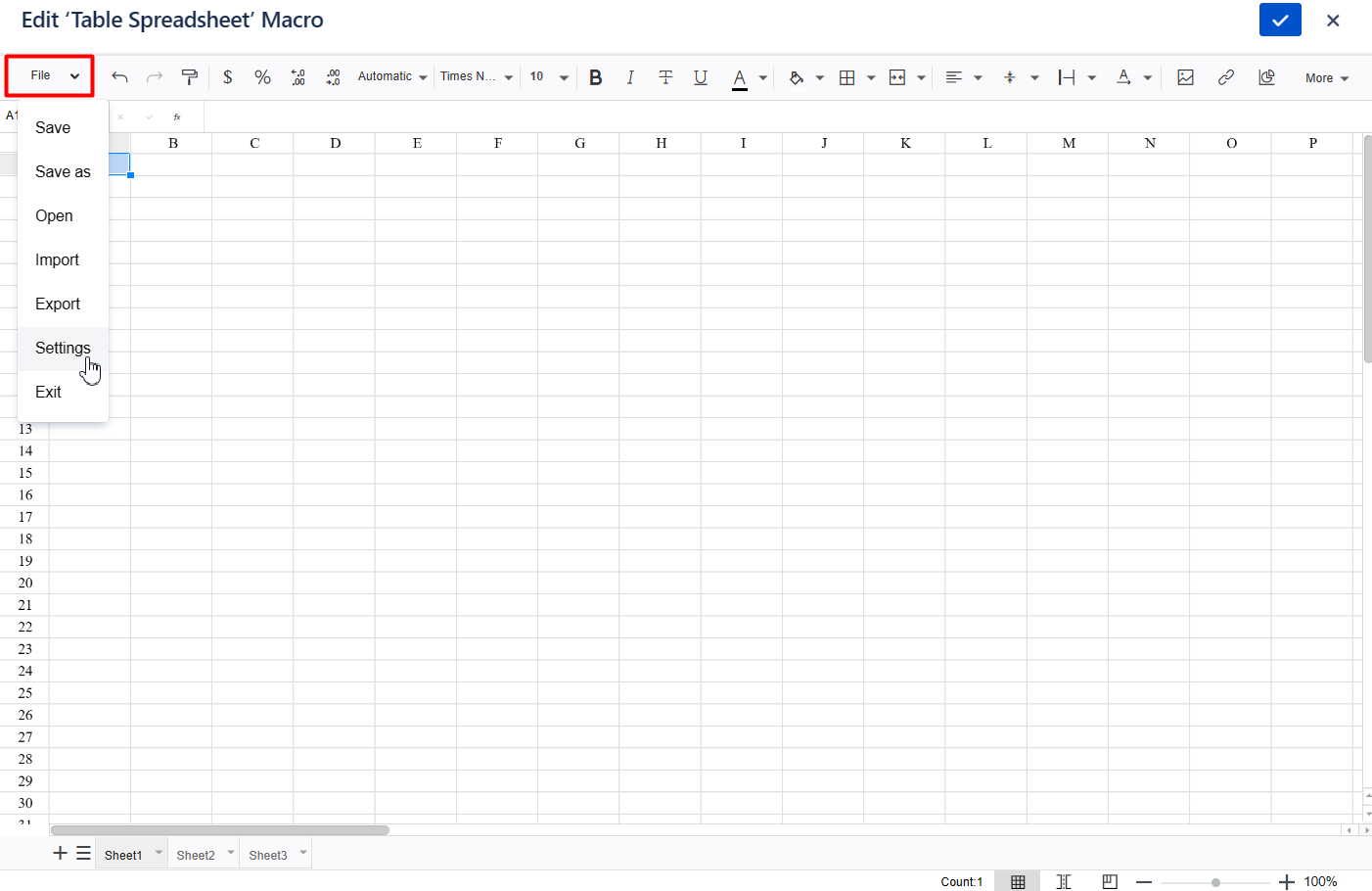Viewport: 1372px width, 891px height.
Task: Open the Times New Roman font dropdown
Action: pyautogui.click(x=477, y=77)
